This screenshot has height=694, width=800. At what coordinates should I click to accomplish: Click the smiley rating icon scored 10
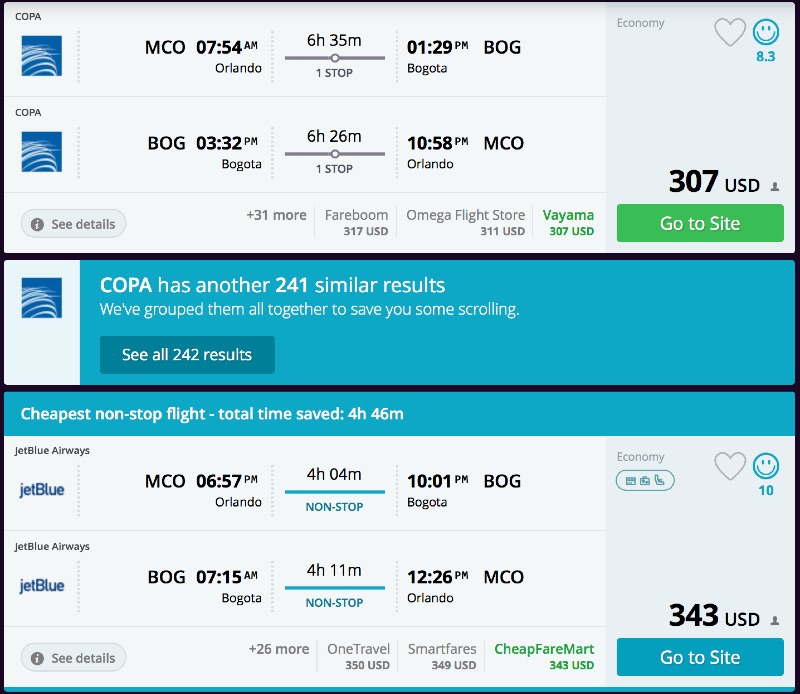pyautogui.click(x=766, y=466)
